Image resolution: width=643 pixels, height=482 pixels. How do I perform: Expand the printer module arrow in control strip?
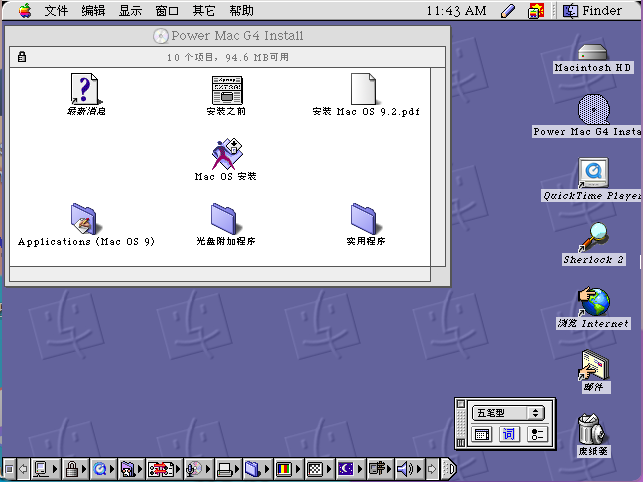(237, 468)
